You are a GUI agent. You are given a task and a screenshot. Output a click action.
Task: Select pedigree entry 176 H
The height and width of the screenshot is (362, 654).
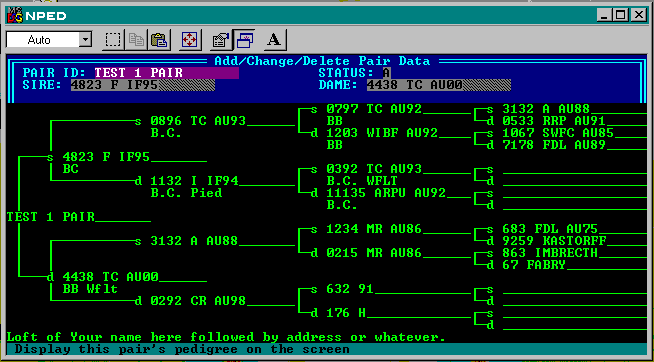click(346, 313)
